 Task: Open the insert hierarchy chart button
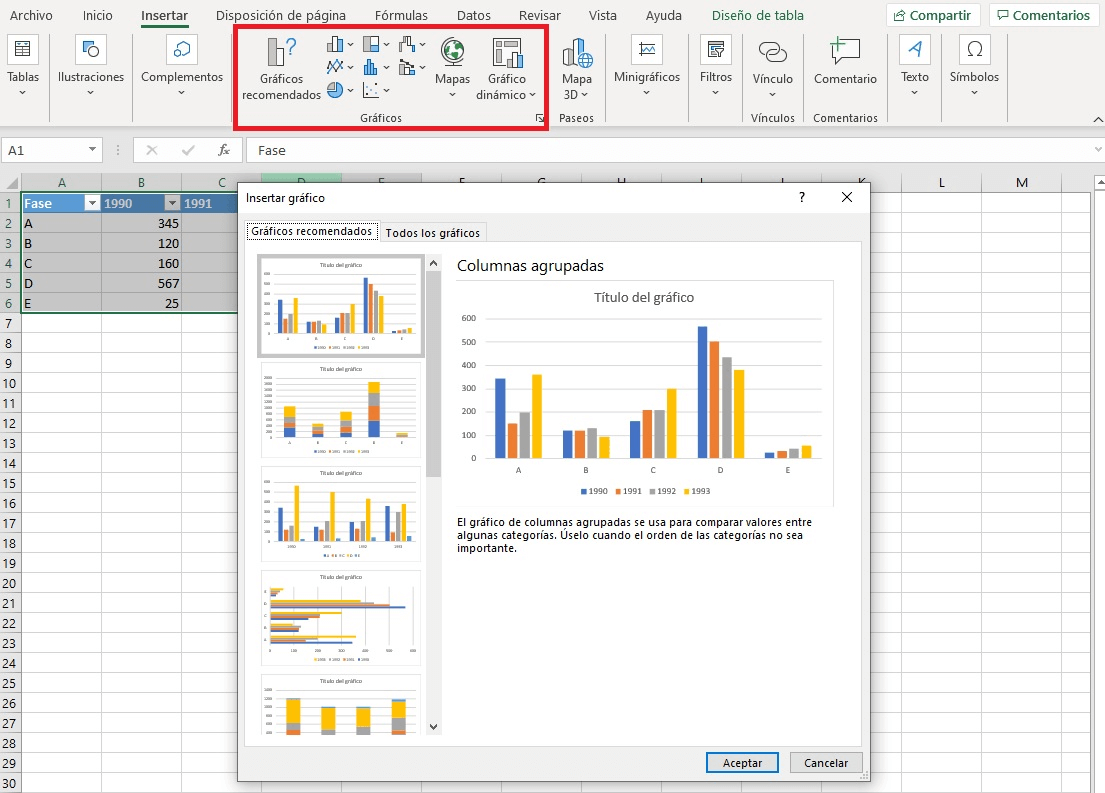[376, 45]
